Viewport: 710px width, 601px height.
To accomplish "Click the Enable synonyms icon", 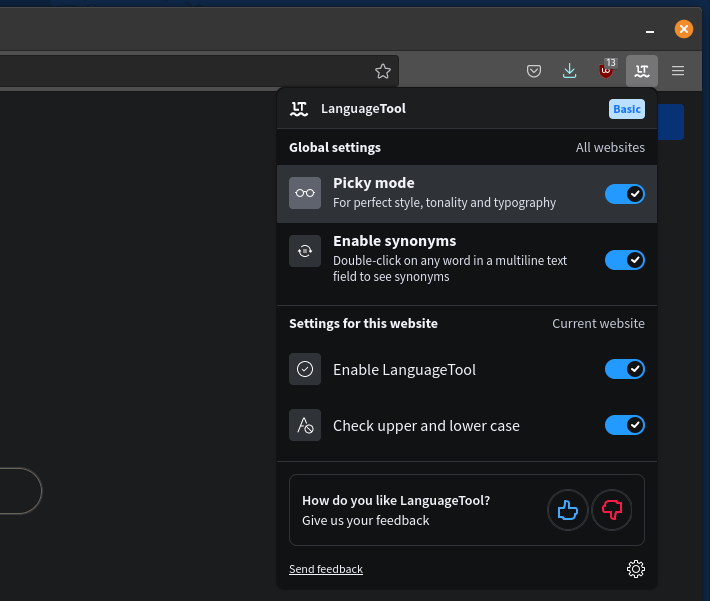I will 305,251.
